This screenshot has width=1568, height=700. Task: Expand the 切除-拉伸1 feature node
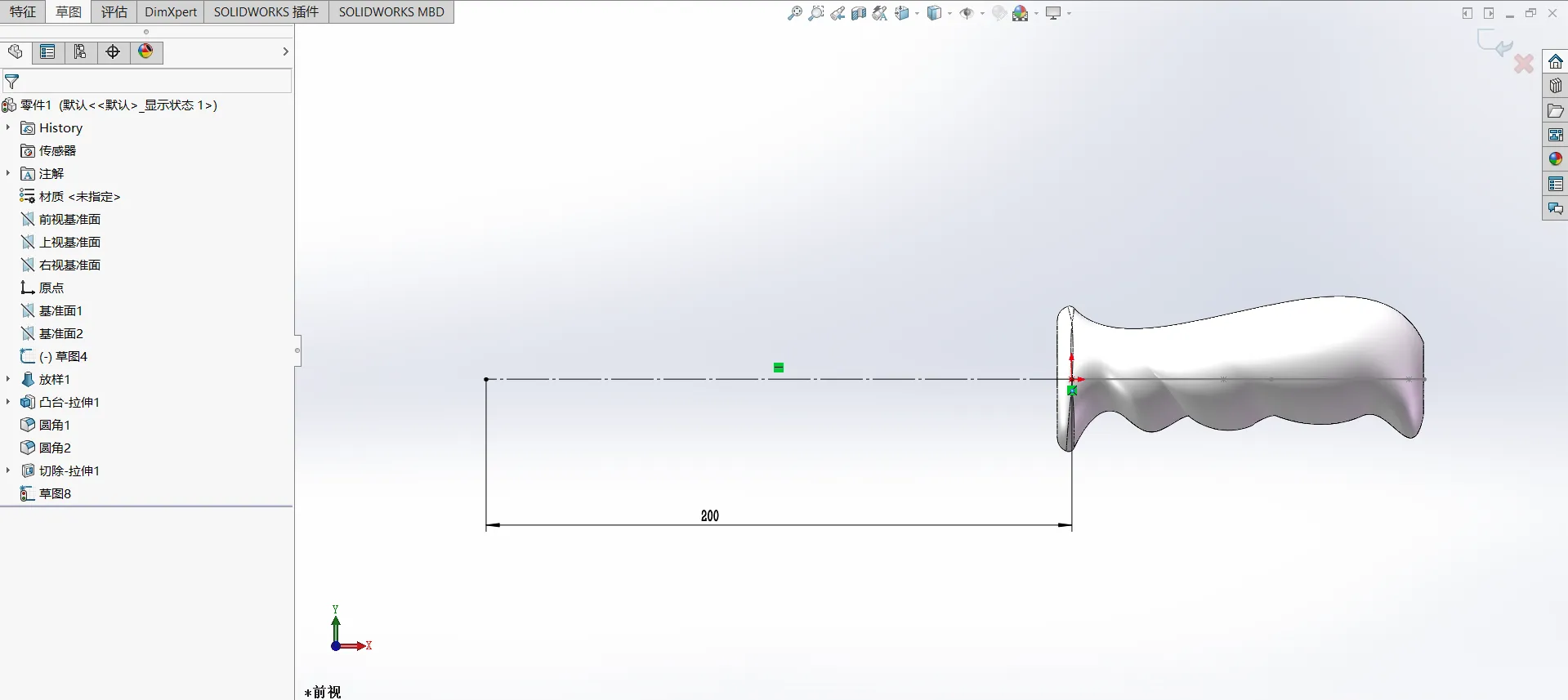pyautogui.click(x=8, y=470)
